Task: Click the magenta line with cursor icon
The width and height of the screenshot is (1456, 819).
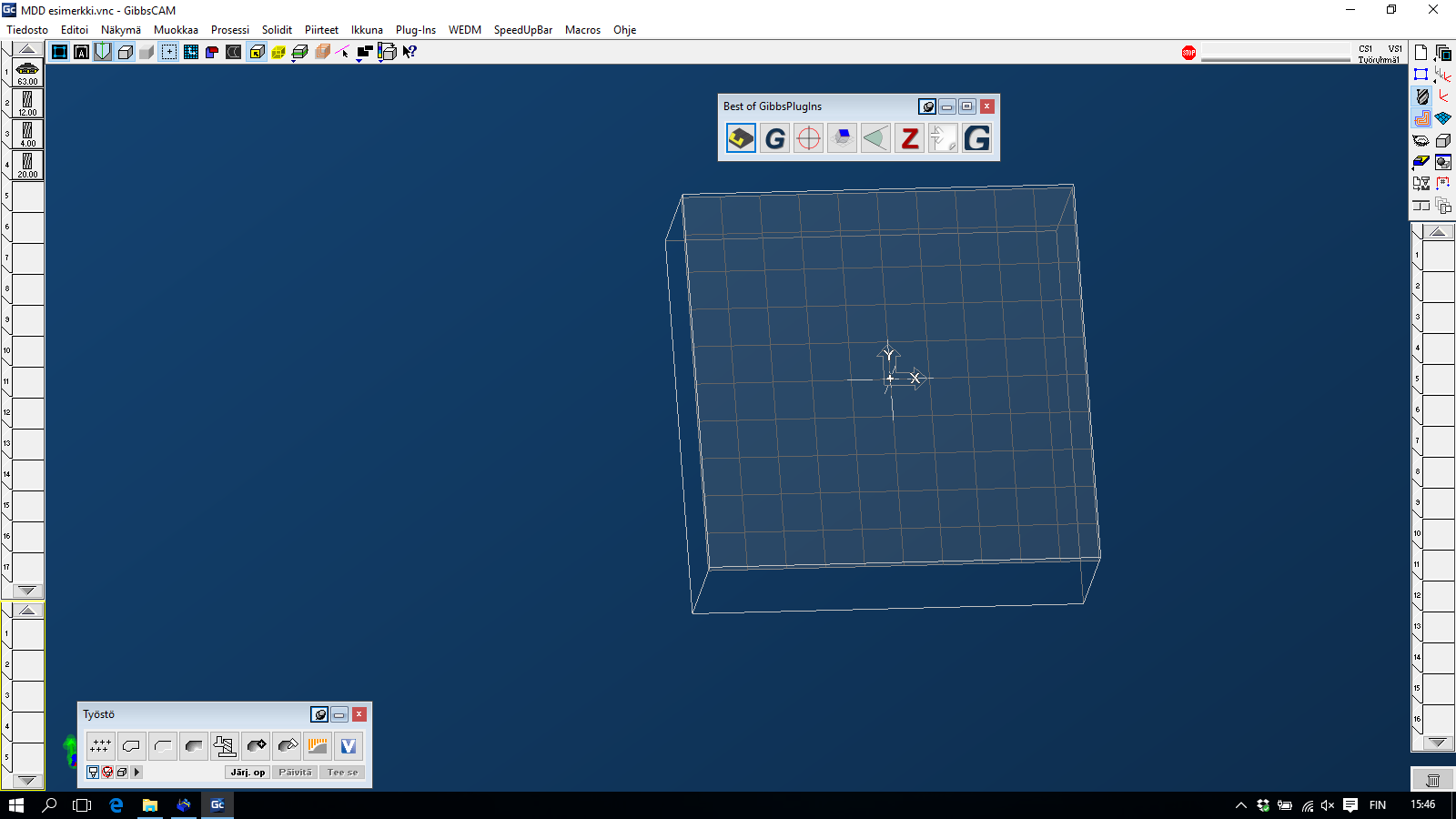Action: (343, 52)
